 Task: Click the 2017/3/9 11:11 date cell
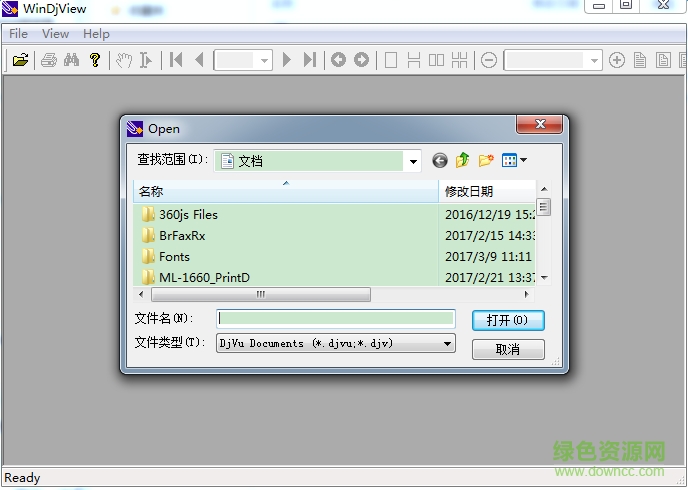coord(488,257)
